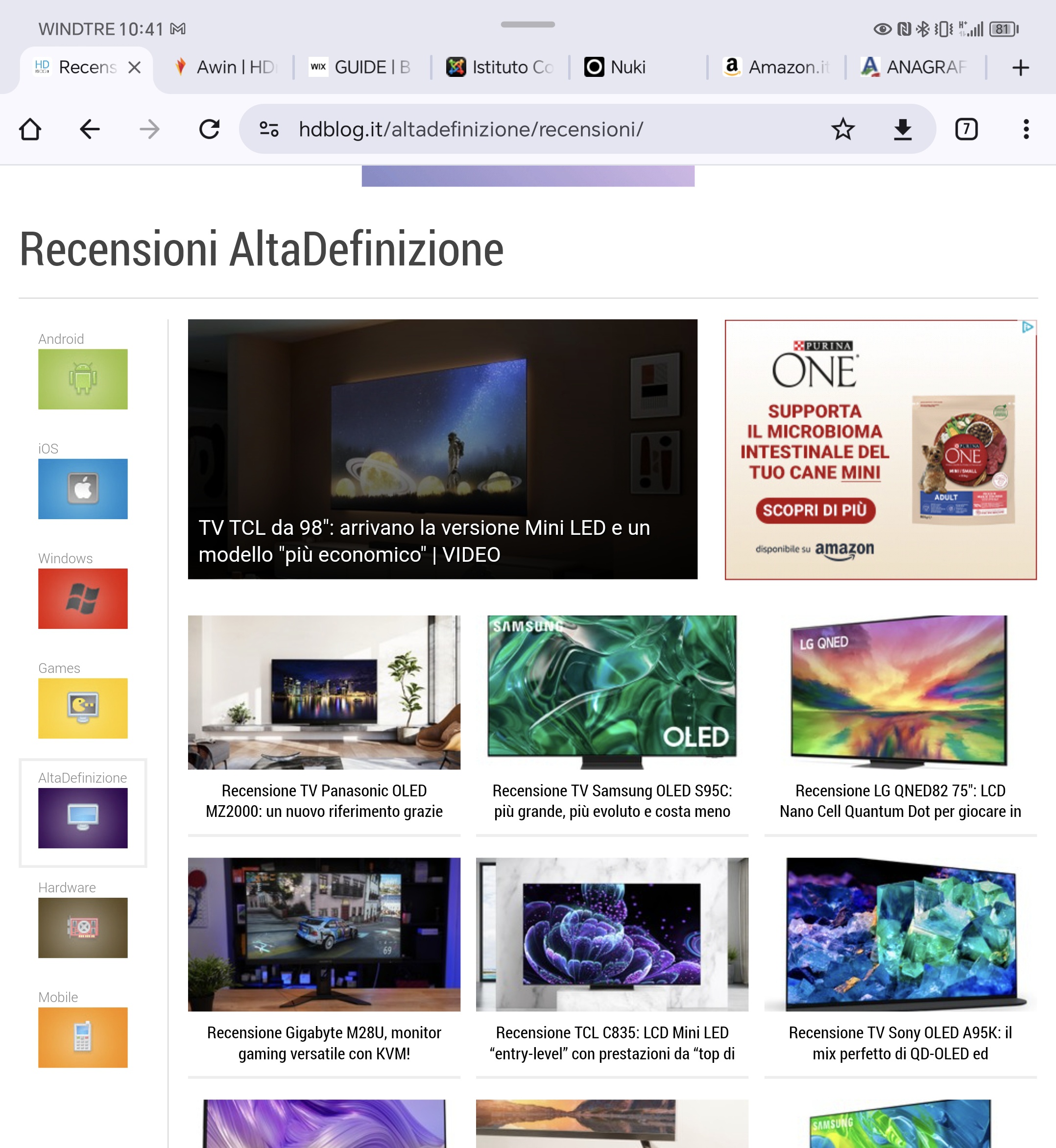Image resolution: width=1056 pixels, height=1148 pixels.
Task: Tap the download page icon
Action: (903, 129)
